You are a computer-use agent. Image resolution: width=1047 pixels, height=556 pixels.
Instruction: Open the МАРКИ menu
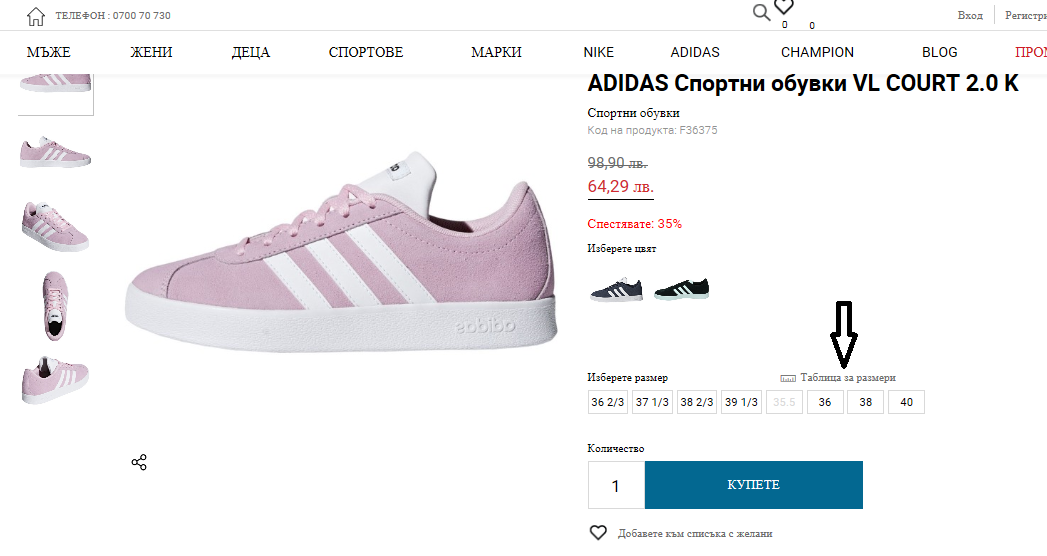(x=496, y=52)
